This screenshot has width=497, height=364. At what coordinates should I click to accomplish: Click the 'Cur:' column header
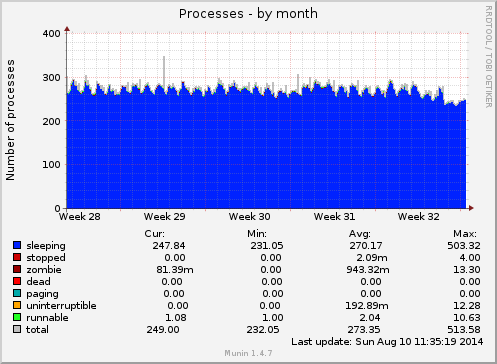155,234
